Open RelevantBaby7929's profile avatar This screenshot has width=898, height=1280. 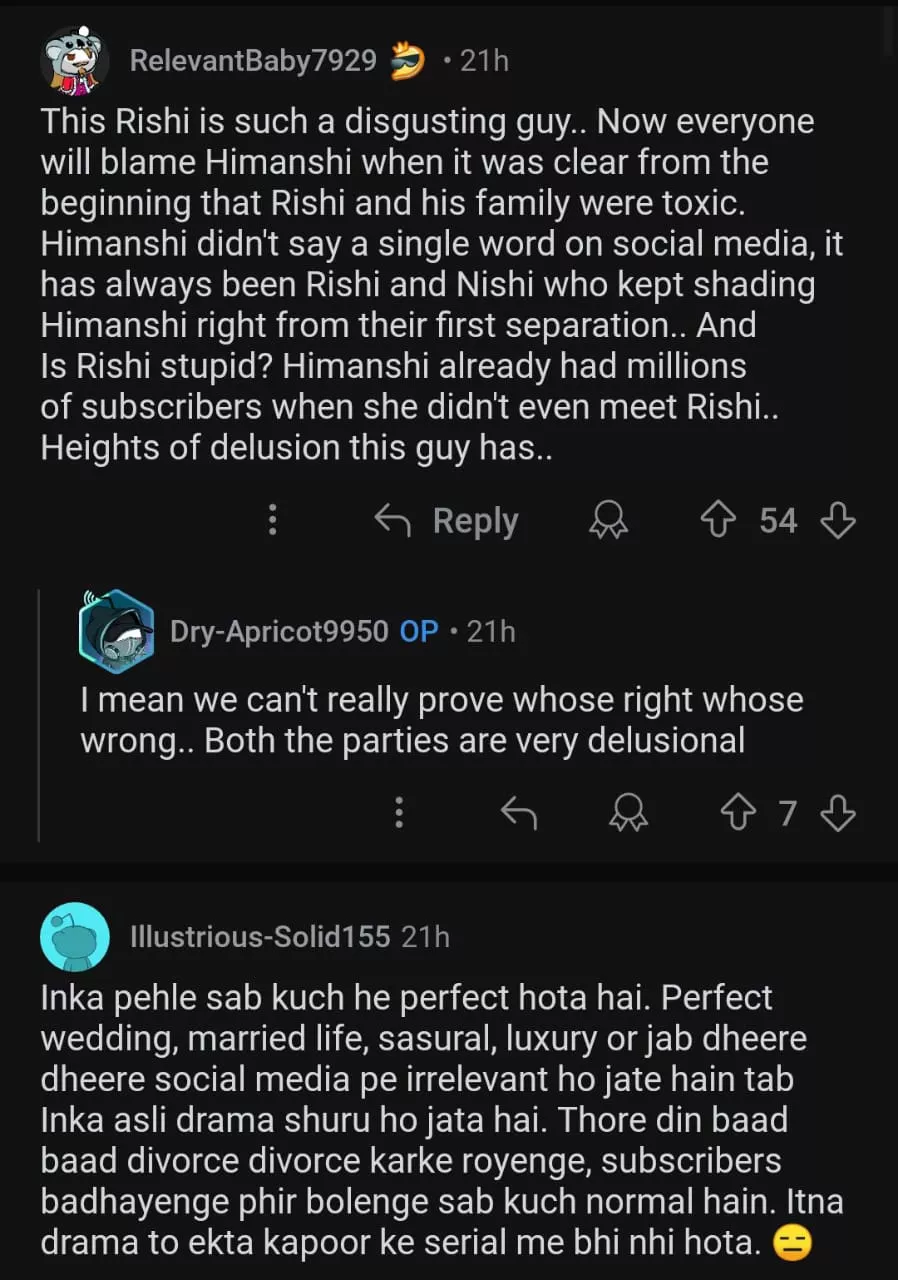click(x=74, y=62)
